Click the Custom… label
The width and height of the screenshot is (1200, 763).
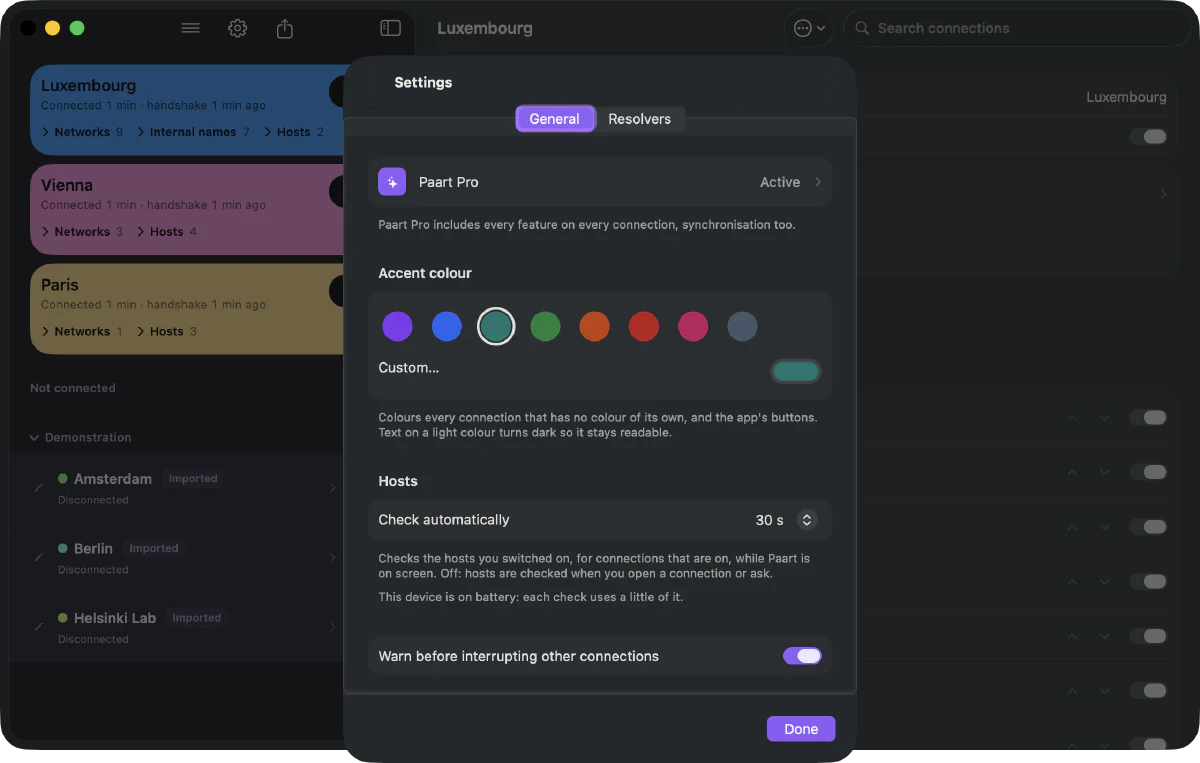pos(409,368)
